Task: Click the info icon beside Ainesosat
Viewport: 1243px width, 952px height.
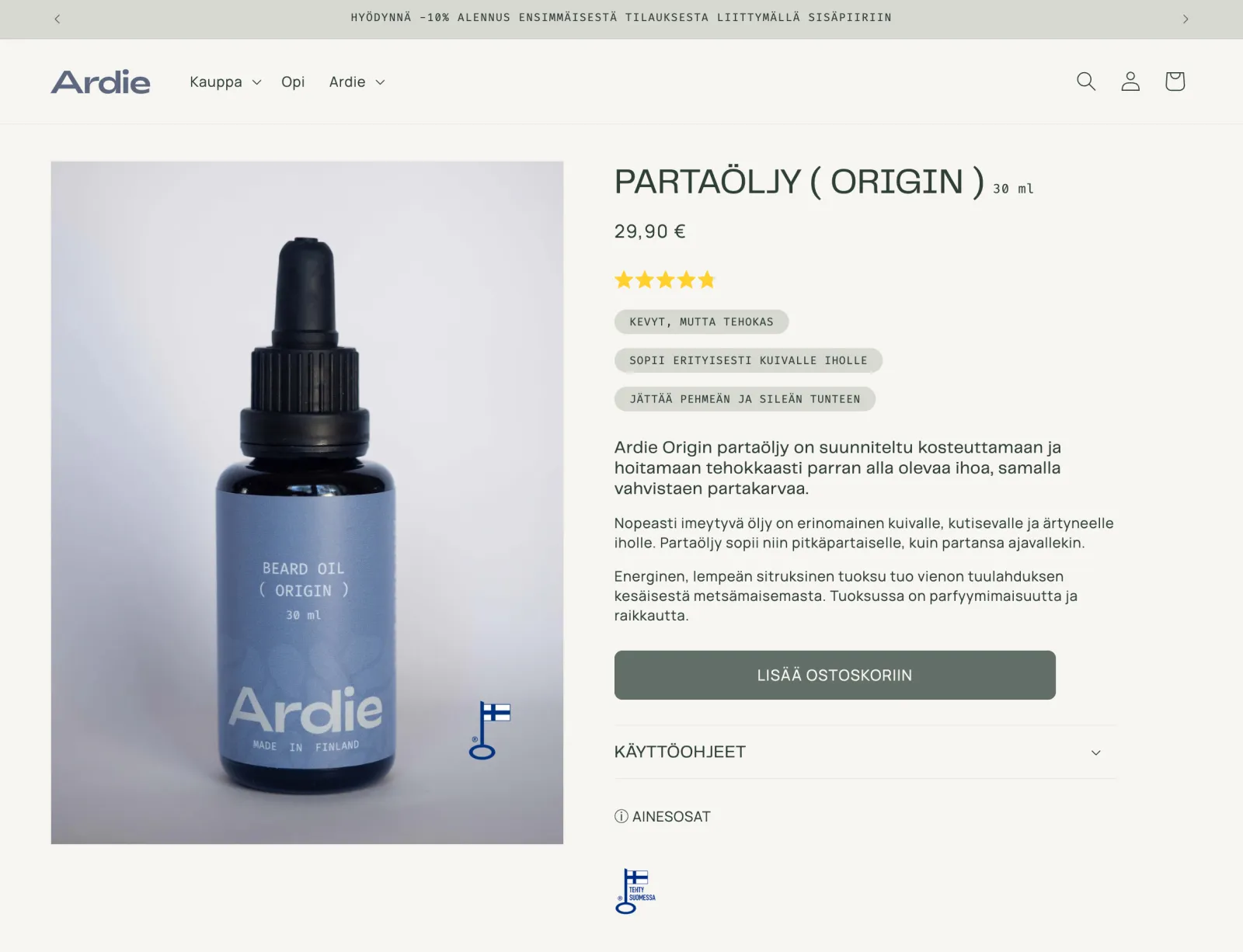Action: pos(621,816)
